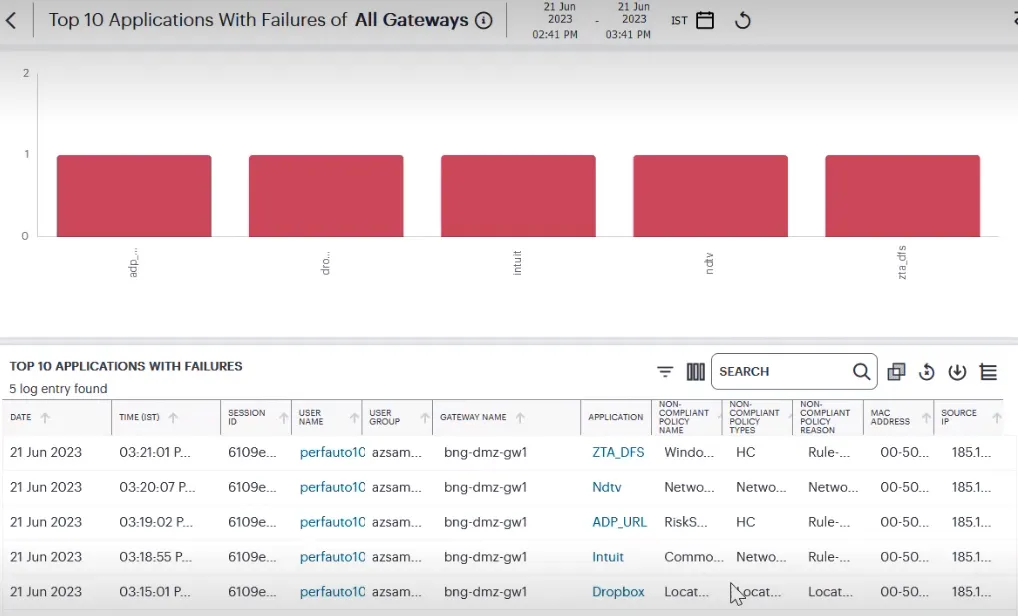Select the adp_ bar in the chart

[134, 195]
